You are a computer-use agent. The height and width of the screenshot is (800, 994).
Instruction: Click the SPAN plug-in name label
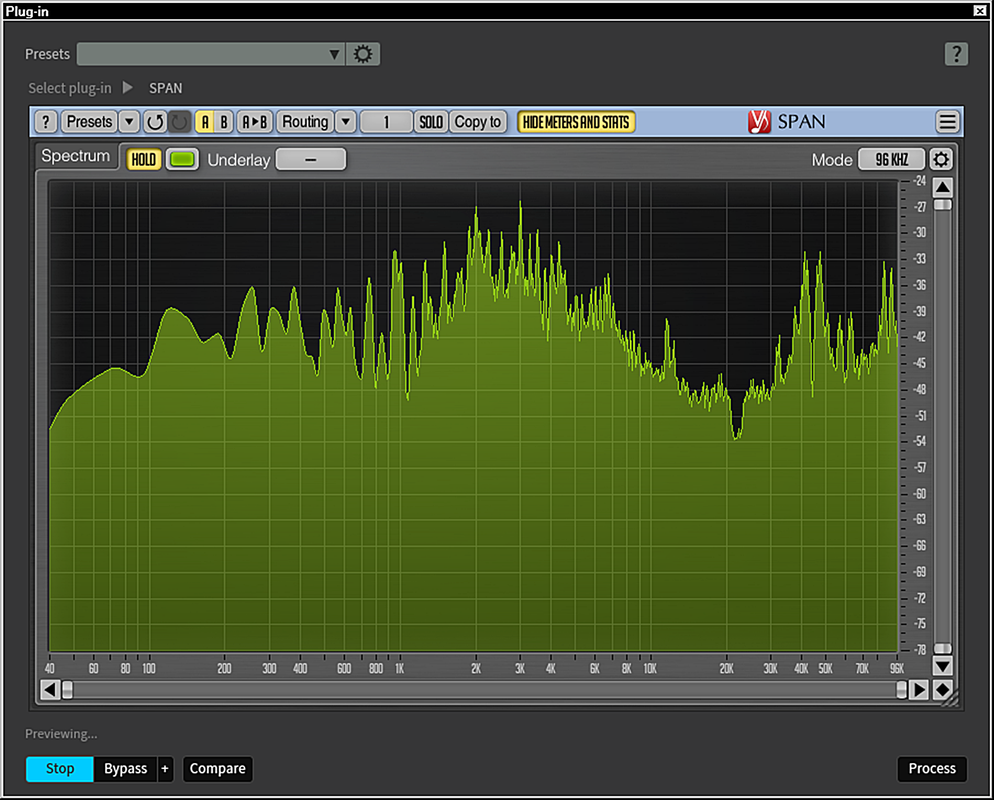165,88
